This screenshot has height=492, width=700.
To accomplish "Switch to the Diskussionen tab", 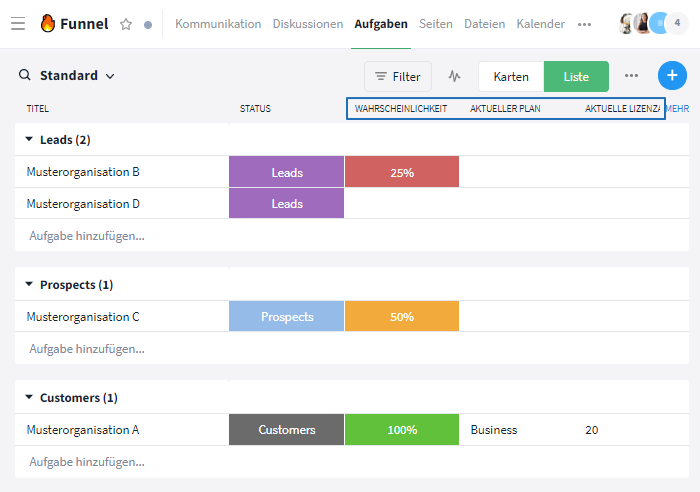I will (x=308, y=24).
